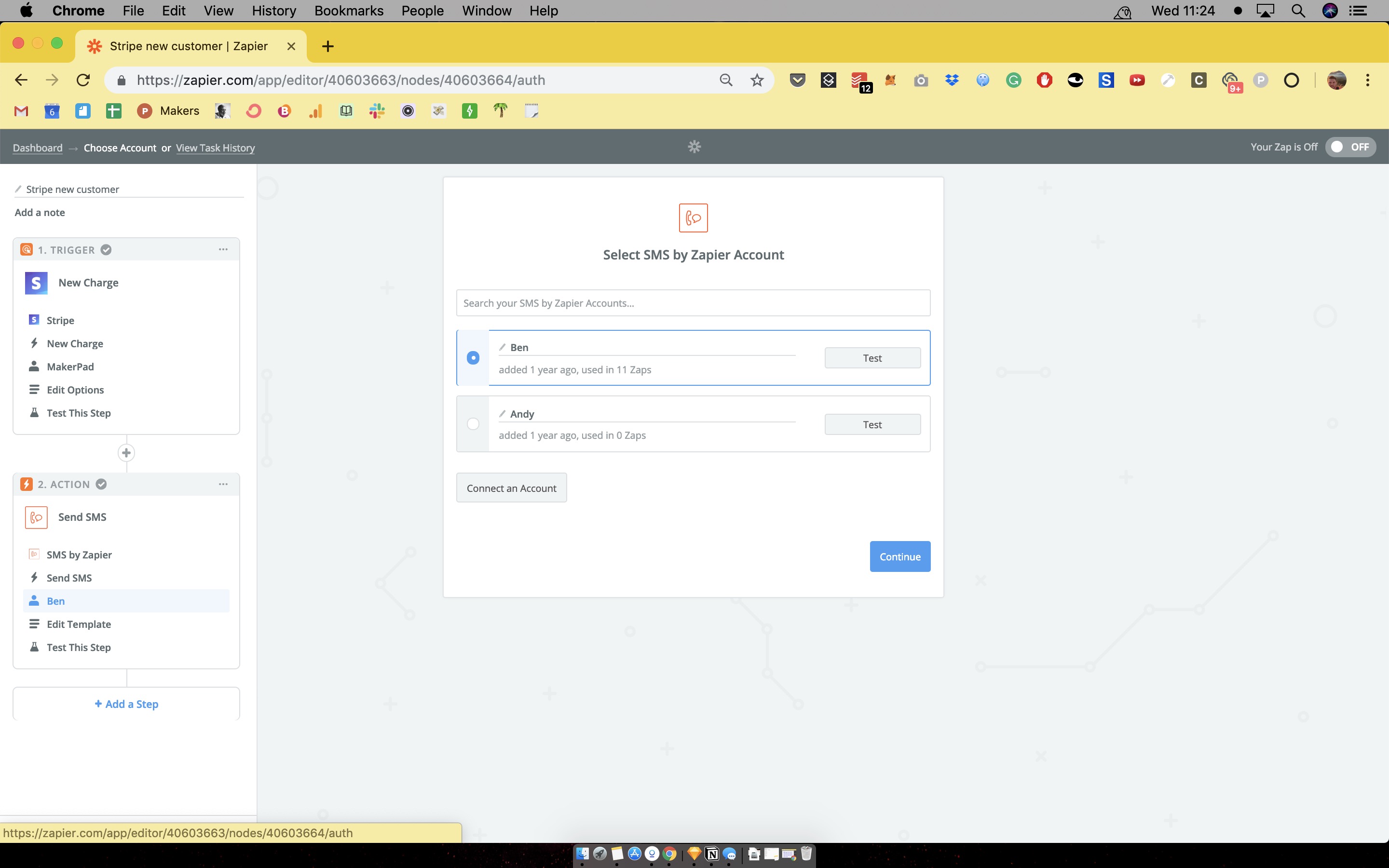Open the Chrome profile avatar
The image size is (1389, 868).
[1337, 80]
